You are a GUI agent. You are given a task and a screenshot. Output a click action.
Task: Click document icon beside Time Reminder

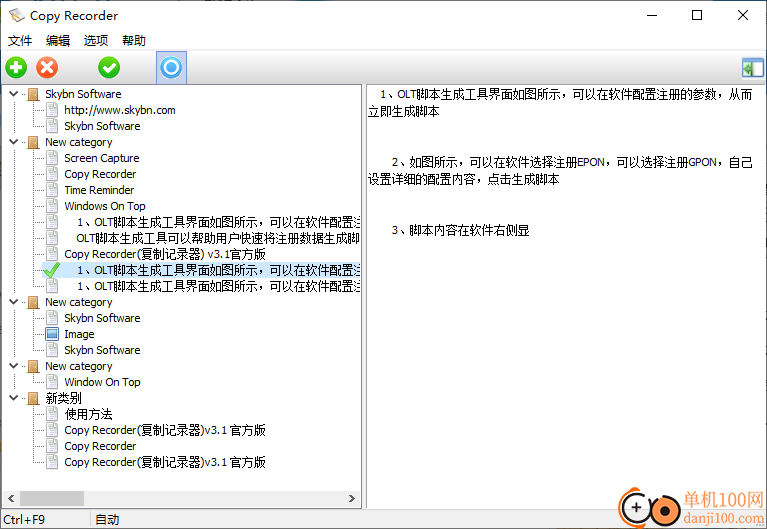pos(52,190)
